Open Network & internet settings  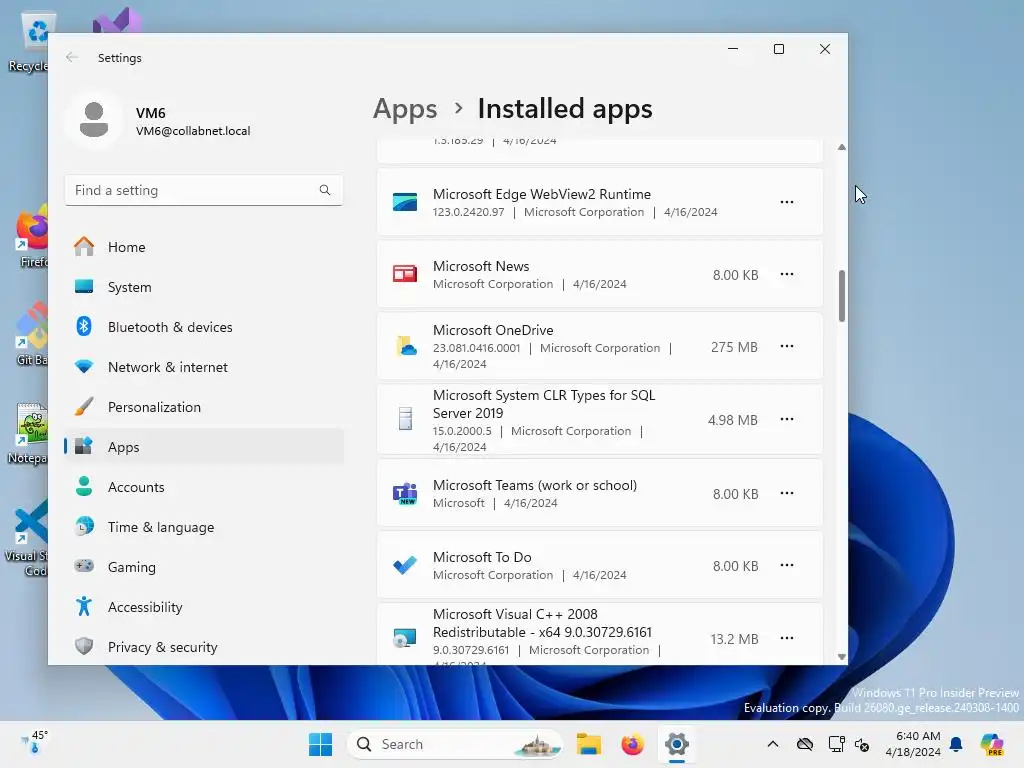204,367
